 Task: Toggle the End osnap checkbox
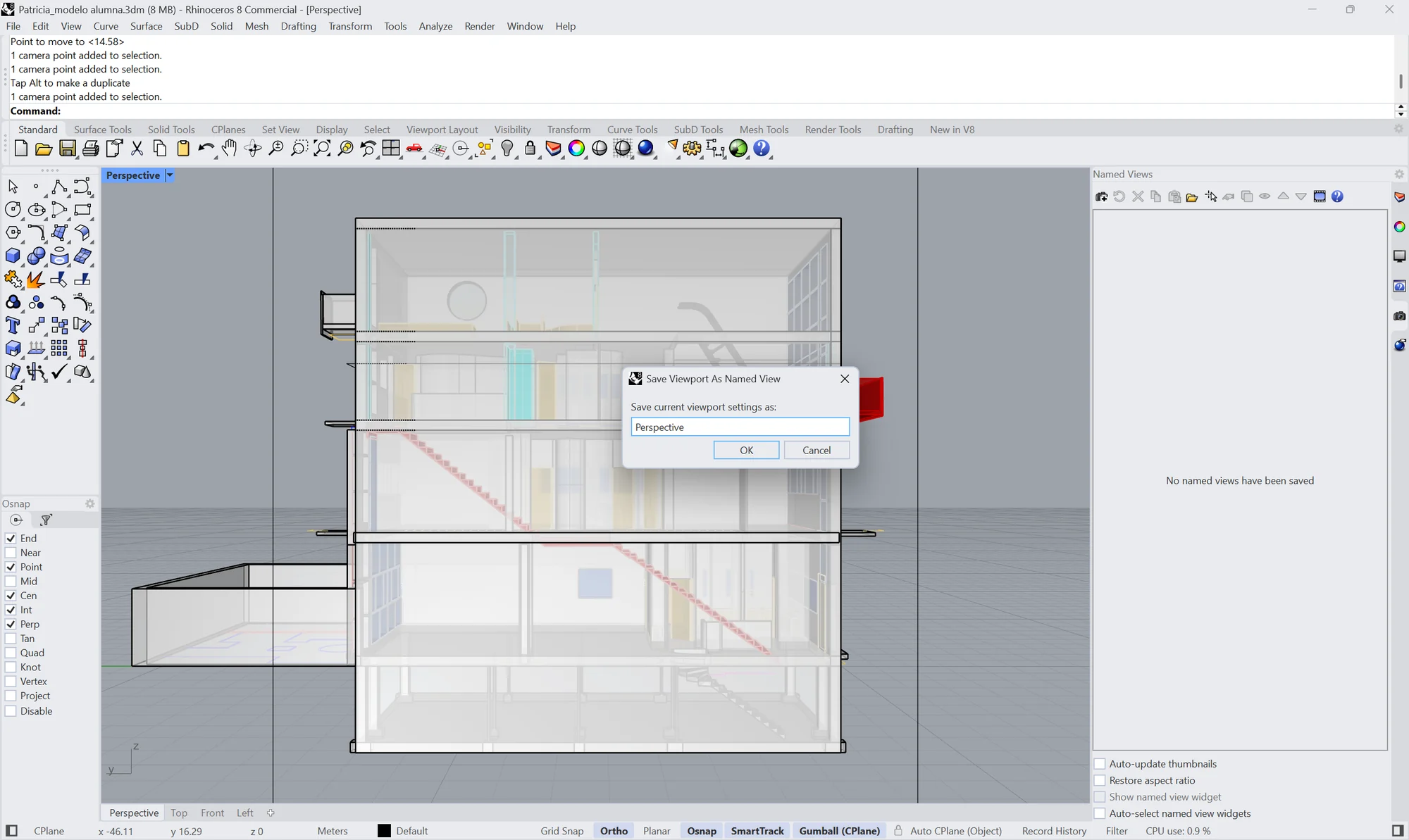(x=11, y=539)
